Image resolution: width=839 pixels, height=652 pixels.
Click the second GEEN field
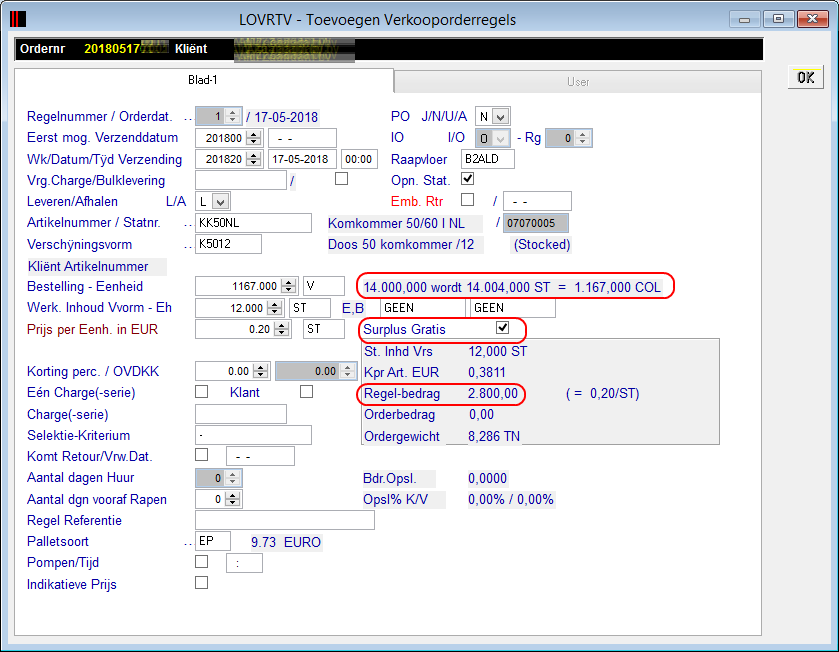[513, 308]
